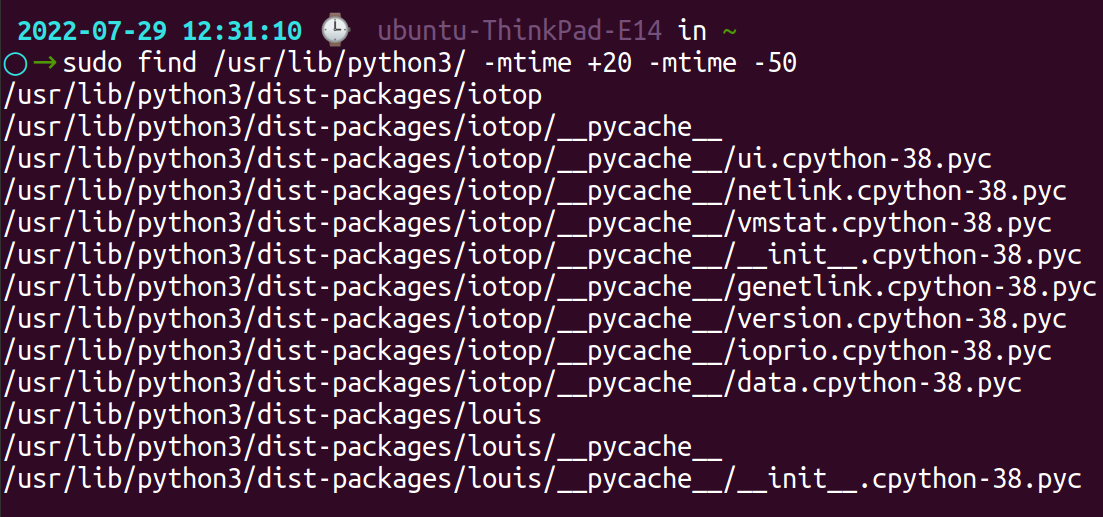Select the genetlink.cpython-38.pyc file path
1103x517 pixels.
tap(550, 287)
